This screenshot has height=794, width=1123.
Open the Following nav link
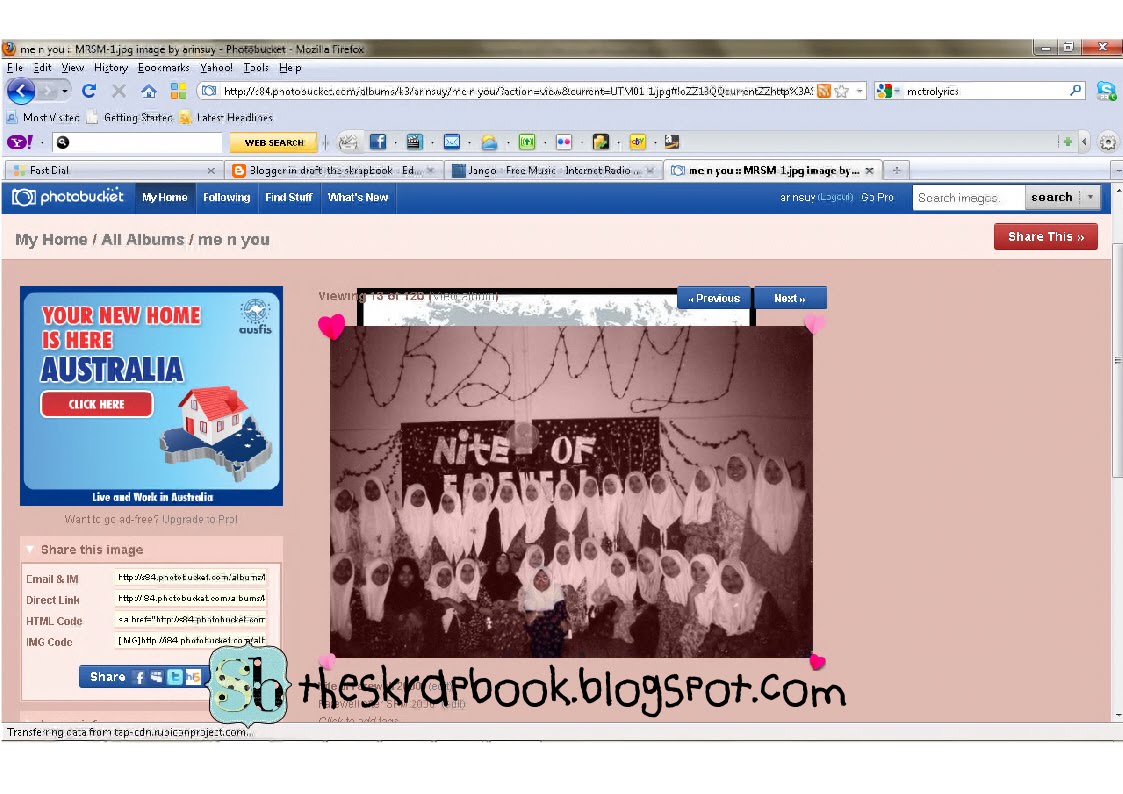226,198
